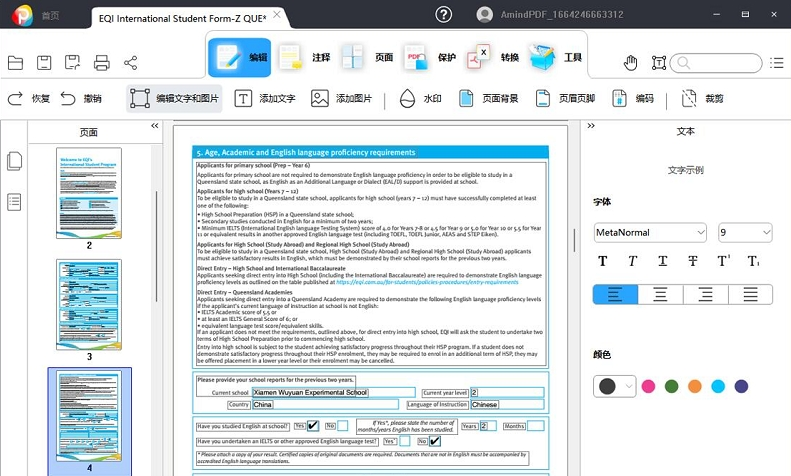Viewport: 791px width, 476px height.
Task: Switch to the 注释 annotate tab
Action: [x=304, y=57]
